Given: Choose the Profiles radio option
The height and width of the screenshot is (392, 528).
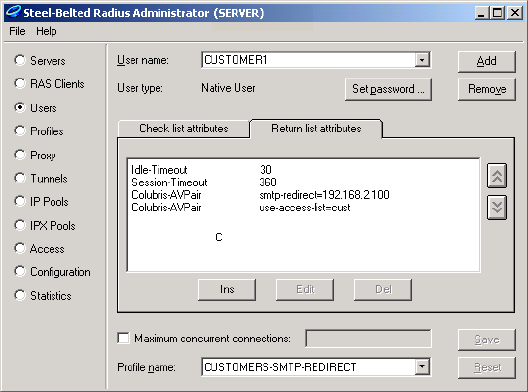Looking at the screenshot, I should tap(20, 131).
